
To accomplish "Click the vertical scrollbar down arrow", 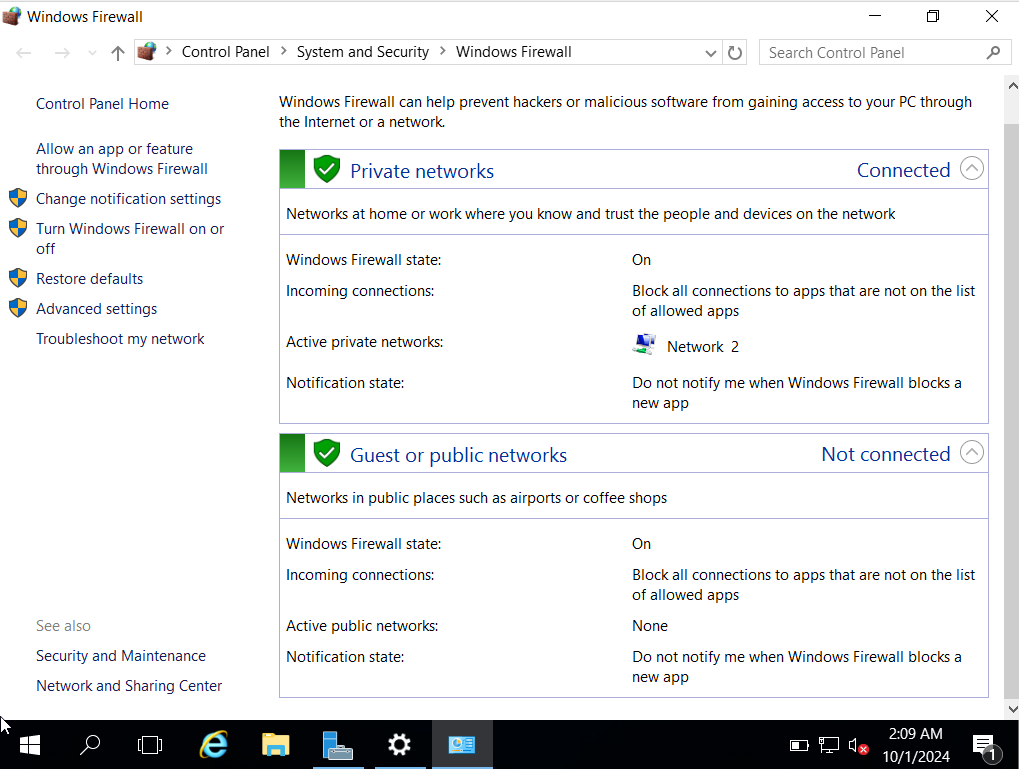I will tap(1012, 709).
